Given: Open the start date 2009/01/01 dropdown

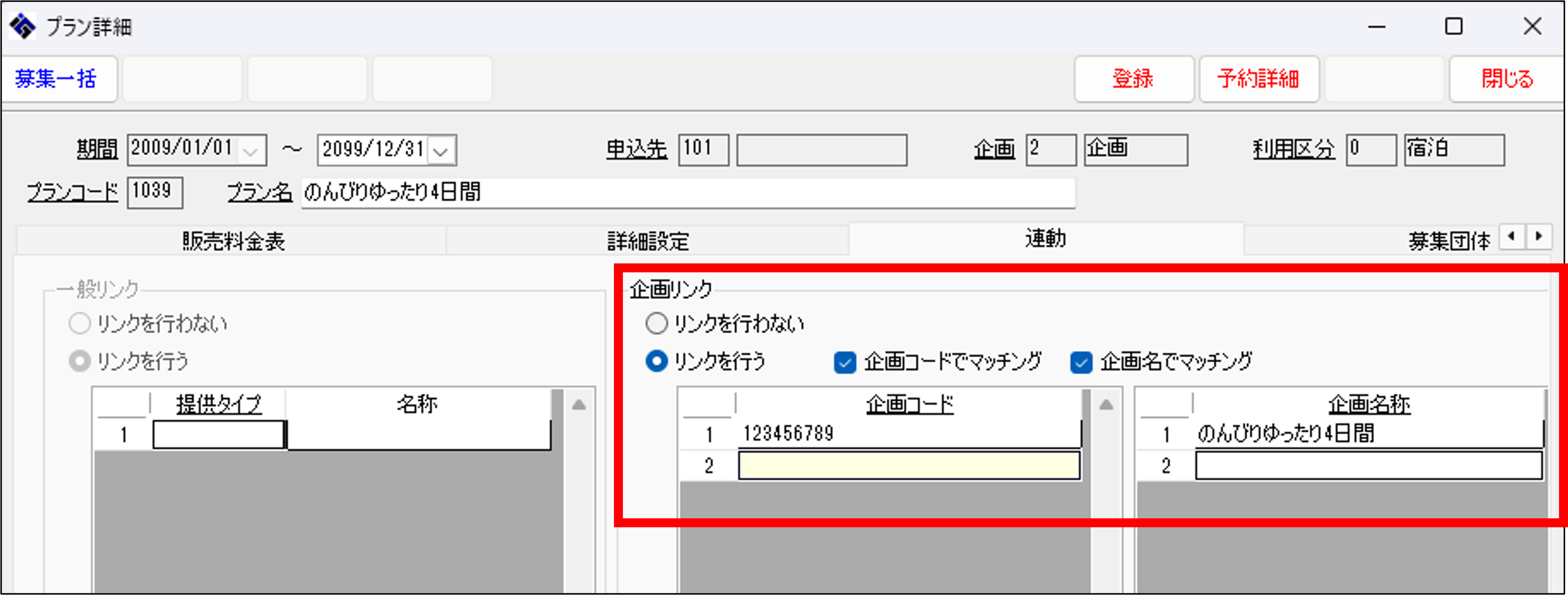Looking at the screenshot, I should pos(251,150).
